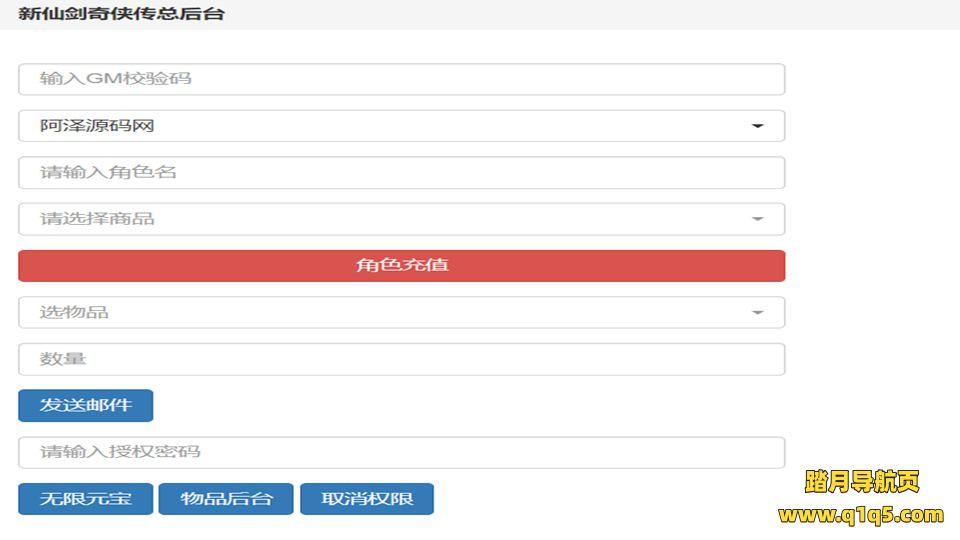
Task: Click the caret icon in the 选物品 selector
Action: [757, 313]
